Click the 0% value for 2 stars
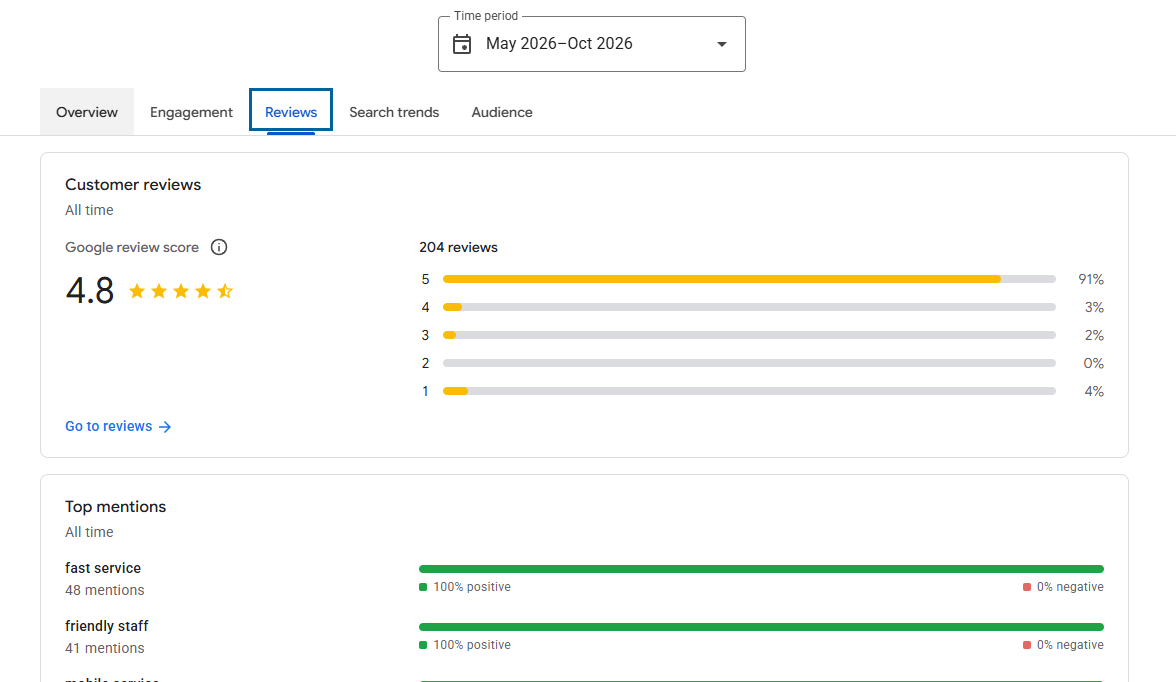Viewport: 1176px width, 682px height. pyautogui.click(x=1094, y=363)
